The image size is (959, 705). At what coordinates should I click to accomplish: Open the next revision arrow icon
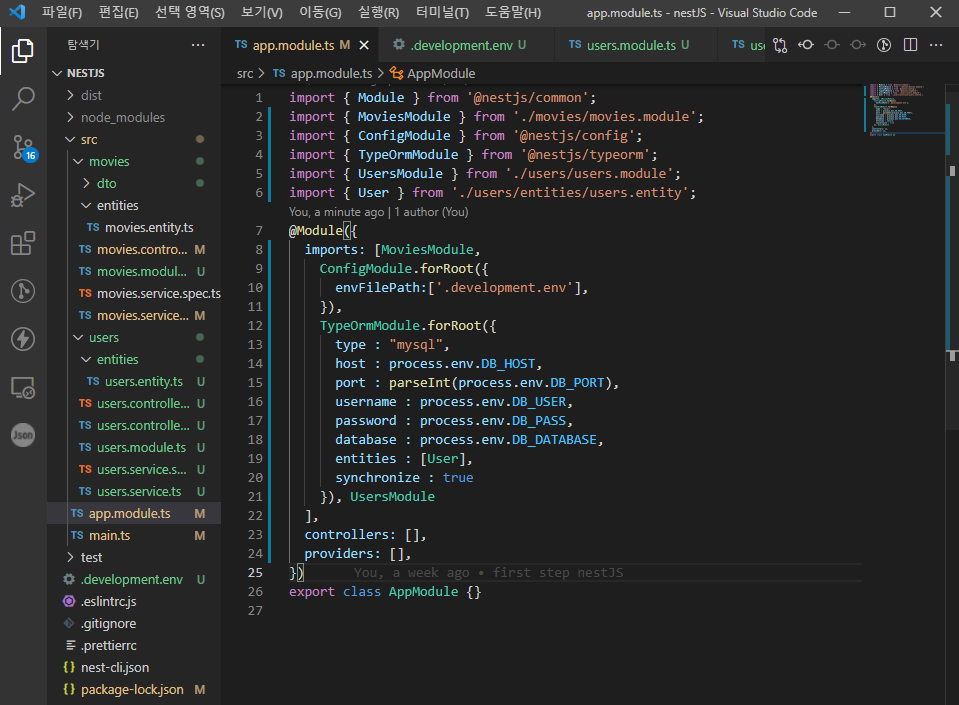858,45
